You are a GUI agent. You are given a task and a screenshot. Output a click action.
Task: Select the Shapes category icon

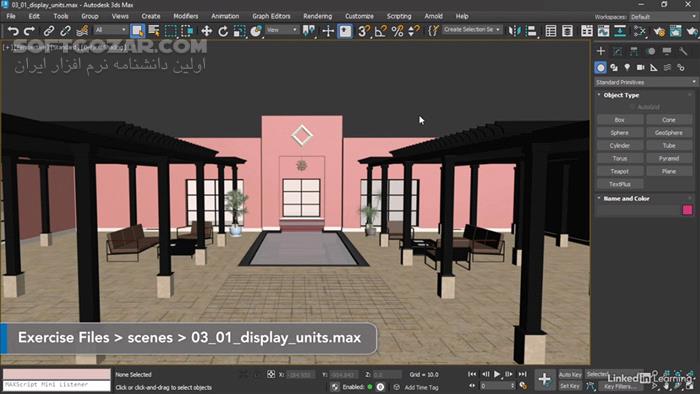[614, 67]
